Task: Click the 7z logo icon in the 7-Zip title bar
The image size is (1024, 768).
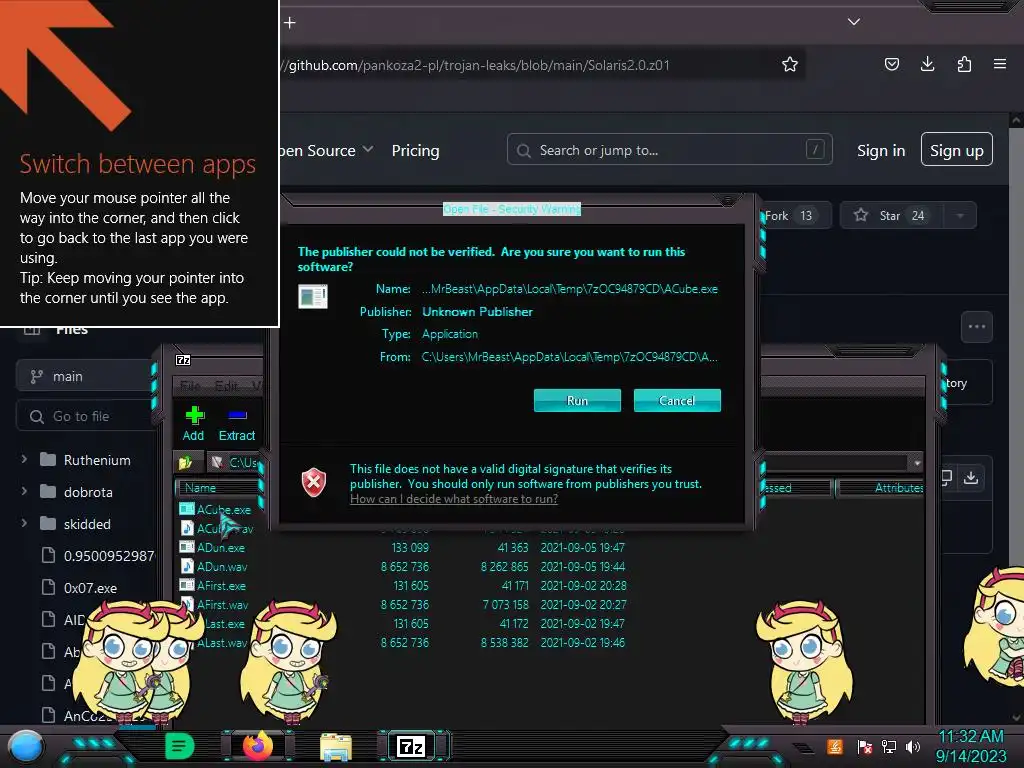Action: coord(184,360)
